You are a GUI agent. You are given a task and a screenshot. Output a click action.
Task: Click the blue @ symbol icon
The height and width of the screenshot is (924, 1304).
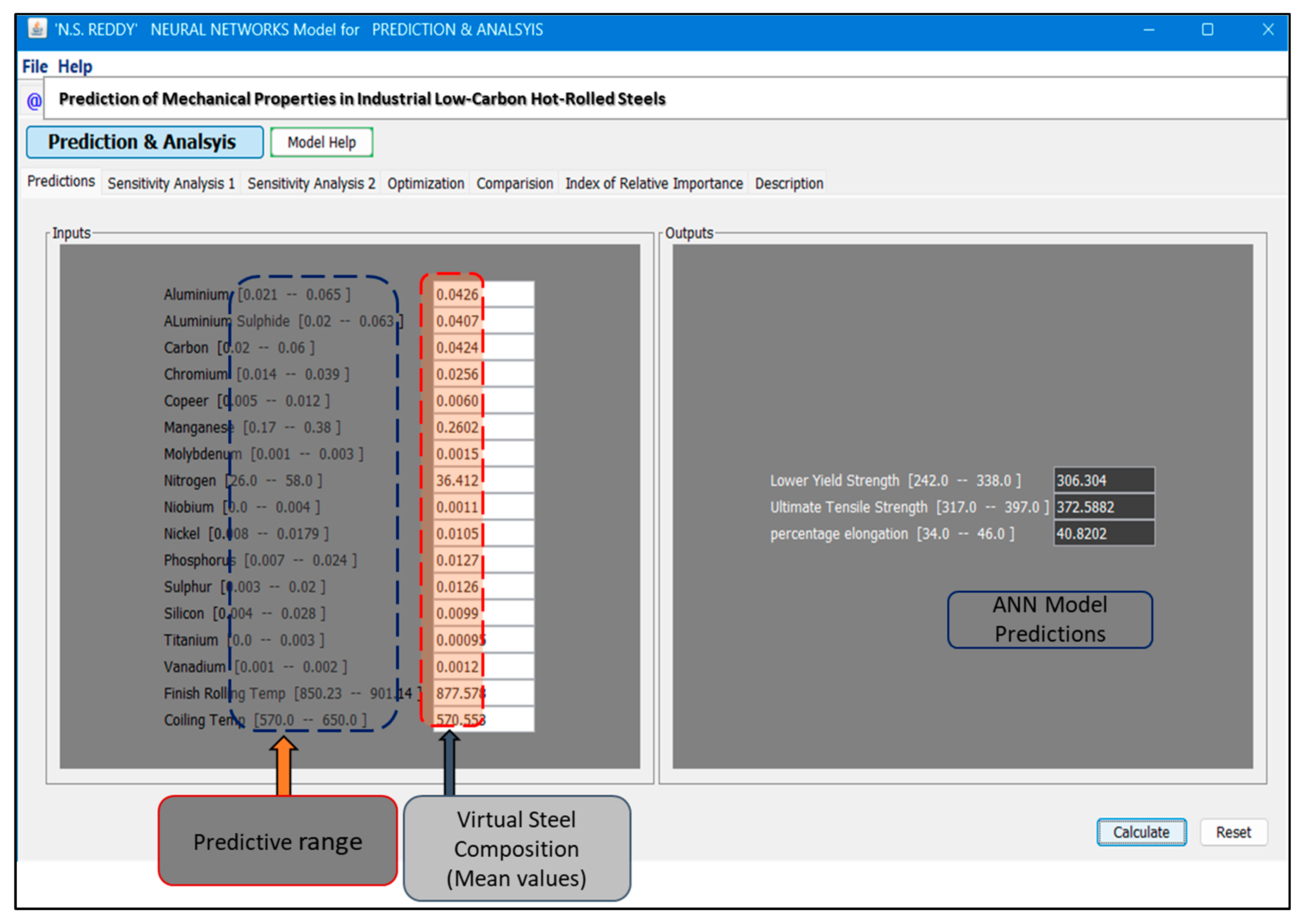click(34, 101)
